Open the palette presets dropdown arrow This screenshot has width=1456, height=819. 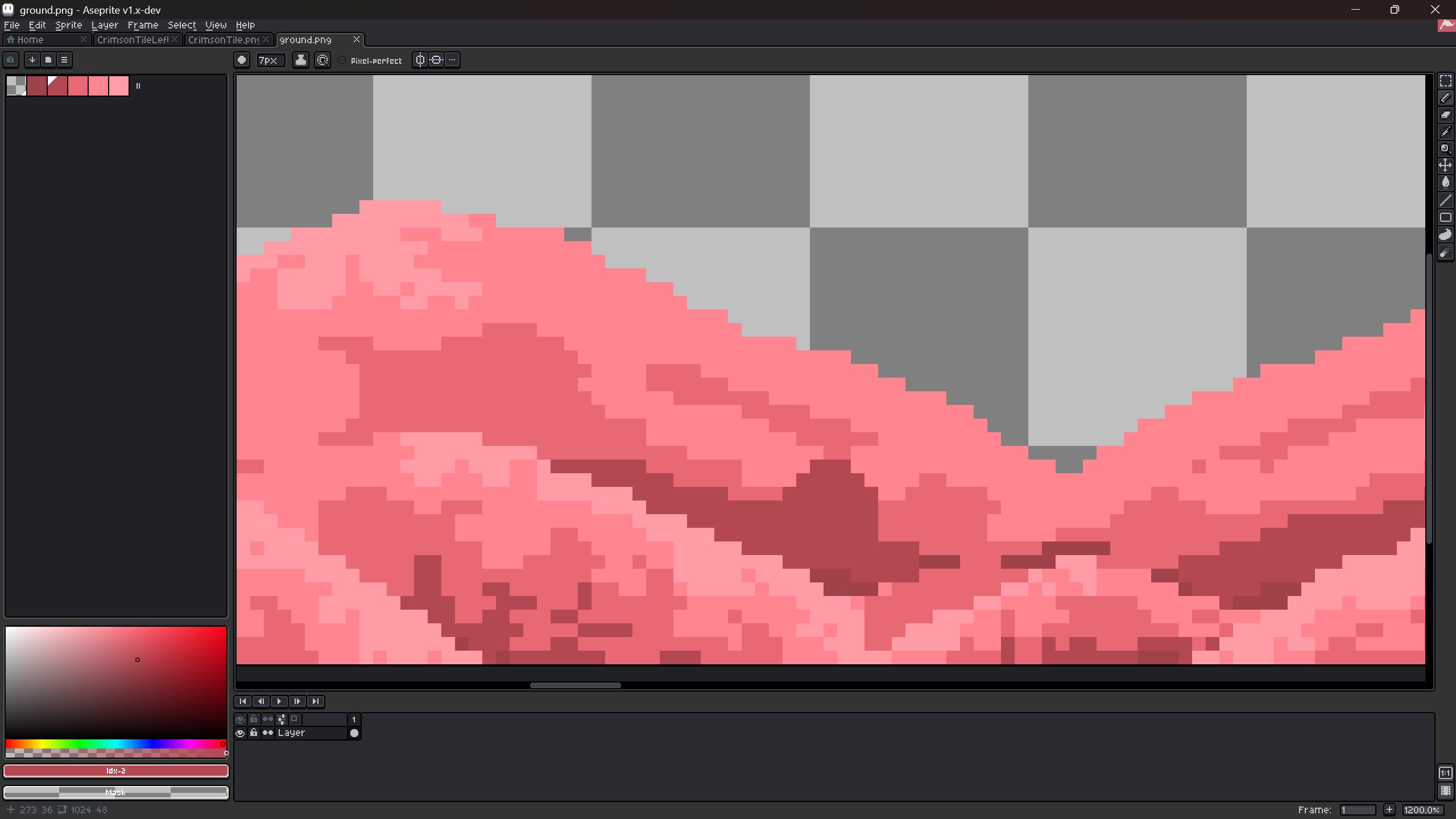pyautogui.click(x=32, y=60)
